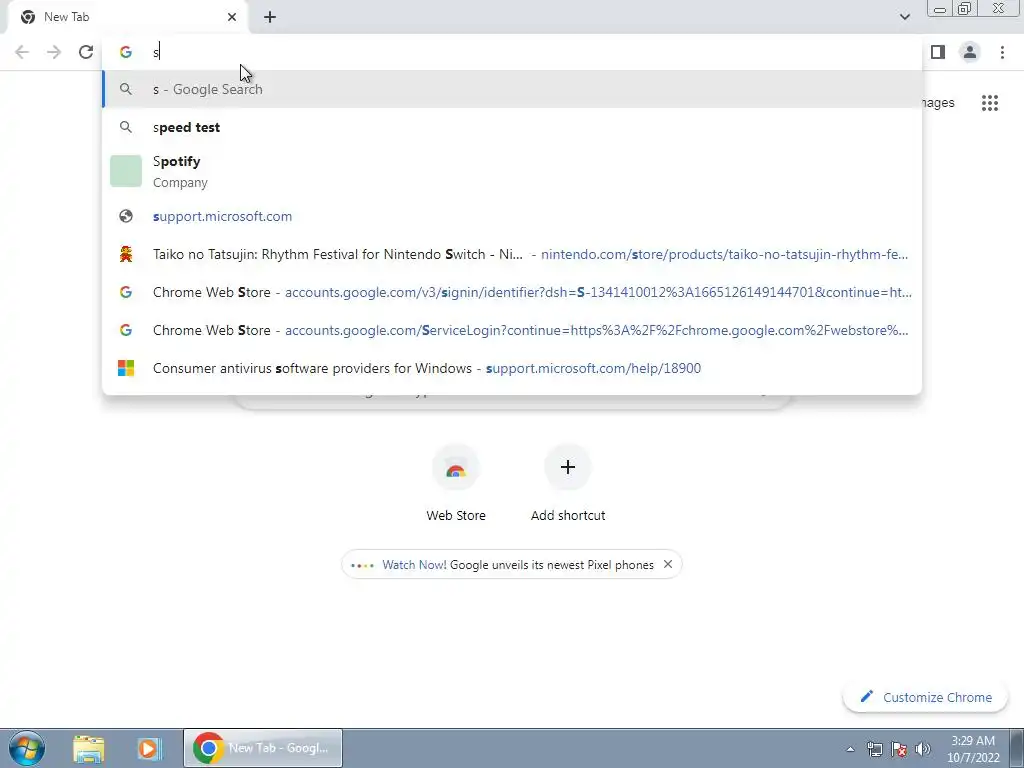Click the Customize Chrome button
The width and height of the screenshot is (1024, 768).
(926, 697)
